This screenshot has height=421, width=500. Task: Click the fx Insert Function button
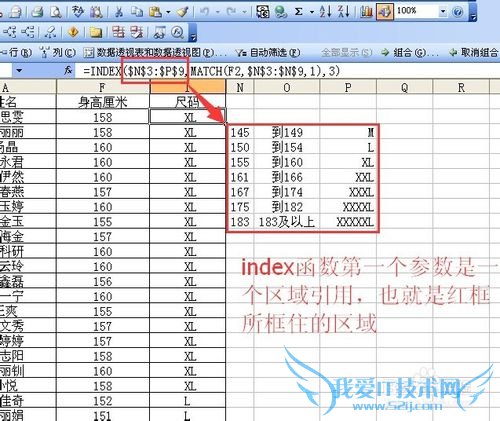coord(68,70)
